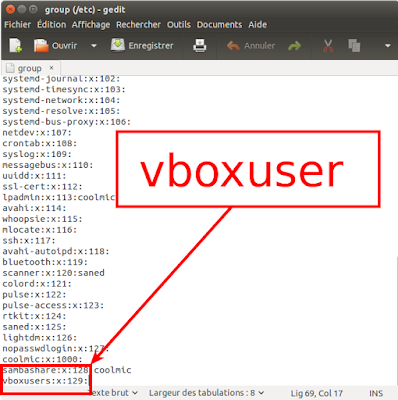
Task: Click the line lpadmin:x:113:coolmic
Action: [59, 197]
